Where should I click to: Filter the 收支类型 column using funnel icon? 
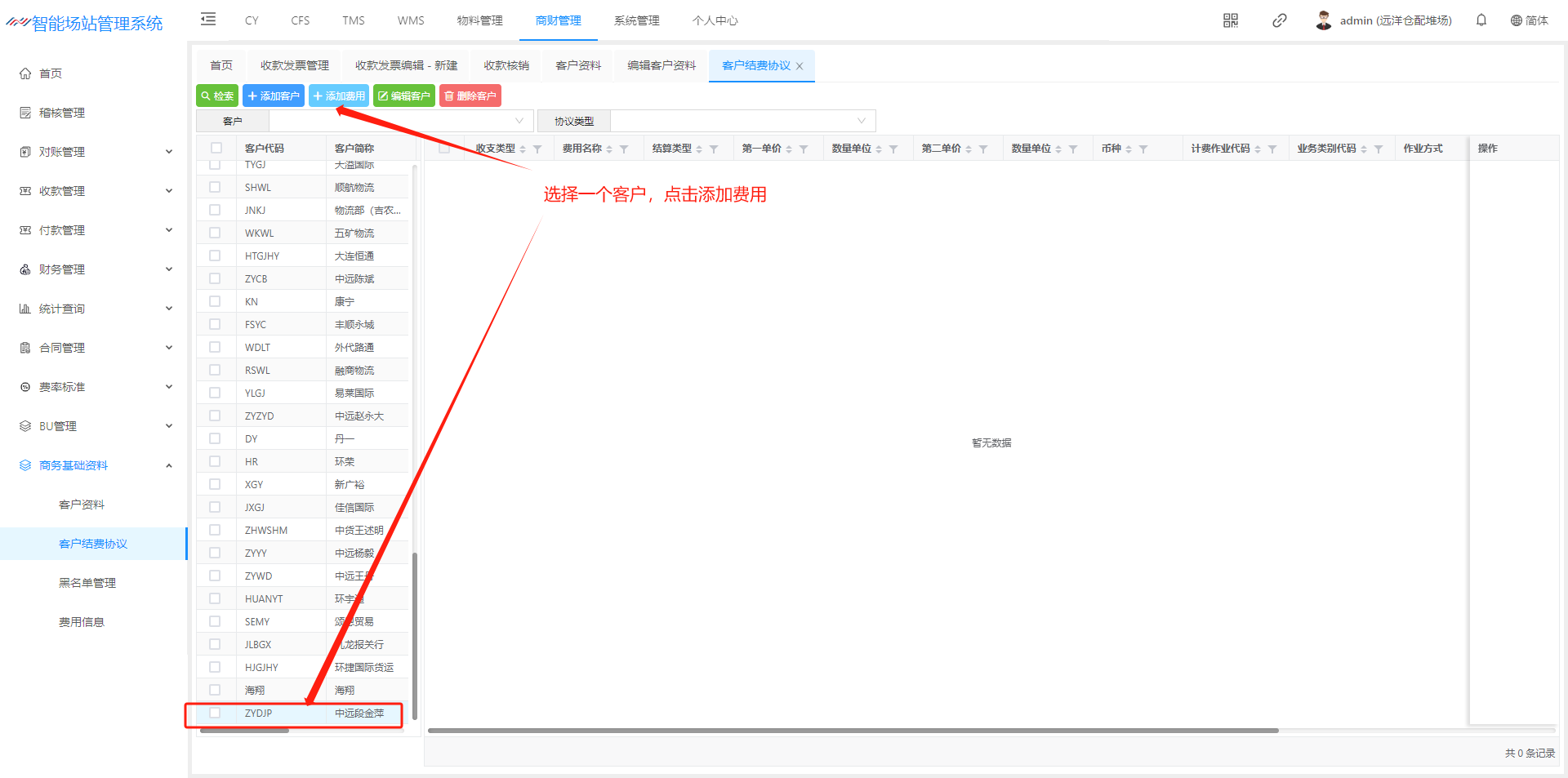pos(537,149)
